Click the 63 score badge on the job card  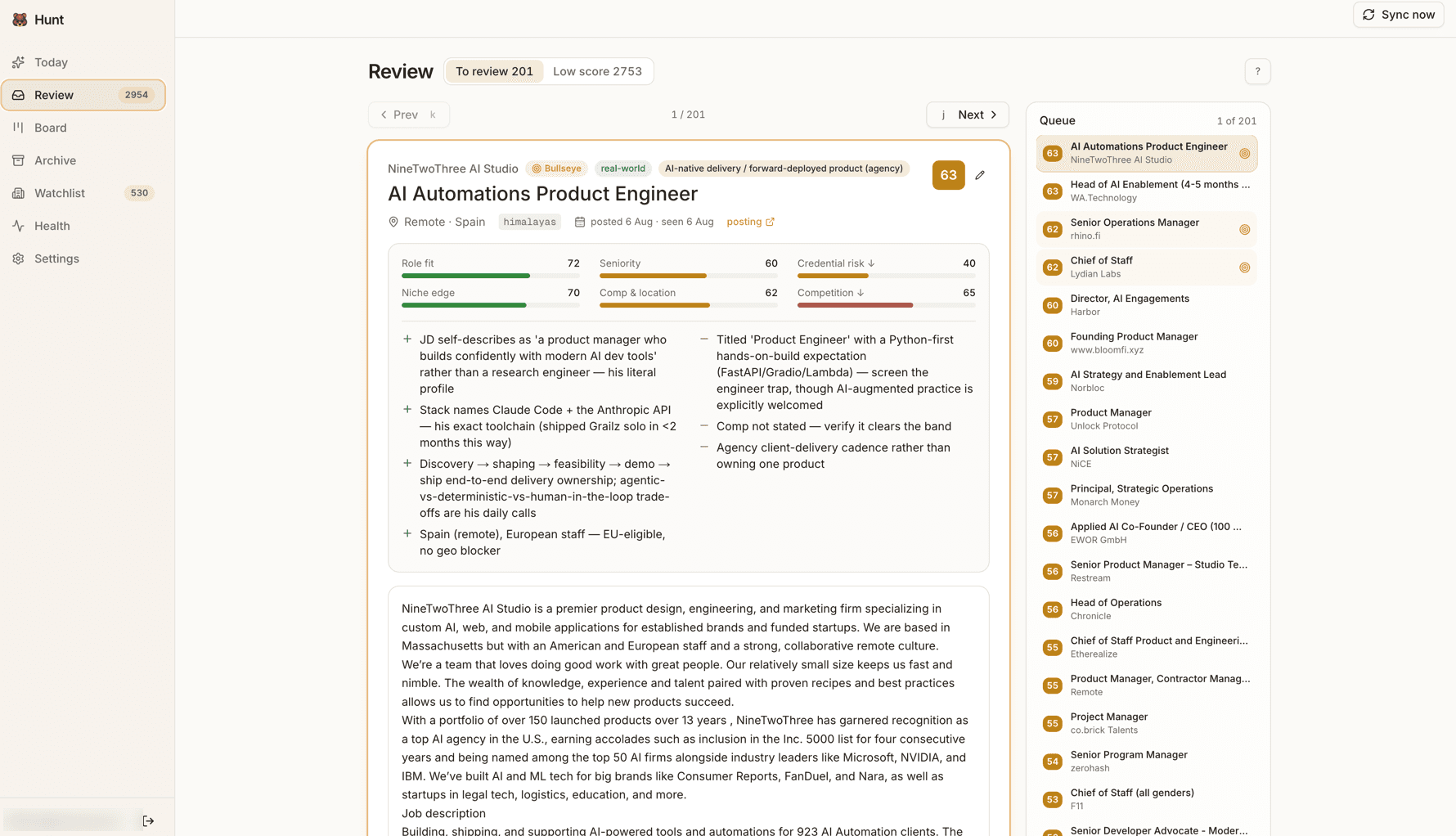(x=948, y=175)
